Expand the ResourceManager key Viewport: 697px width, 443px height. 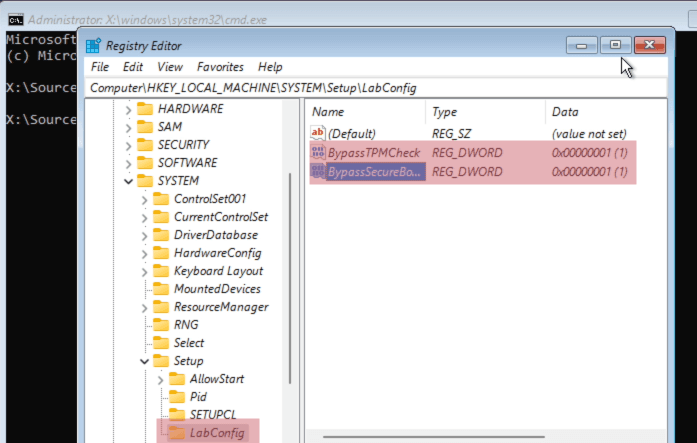144,307
